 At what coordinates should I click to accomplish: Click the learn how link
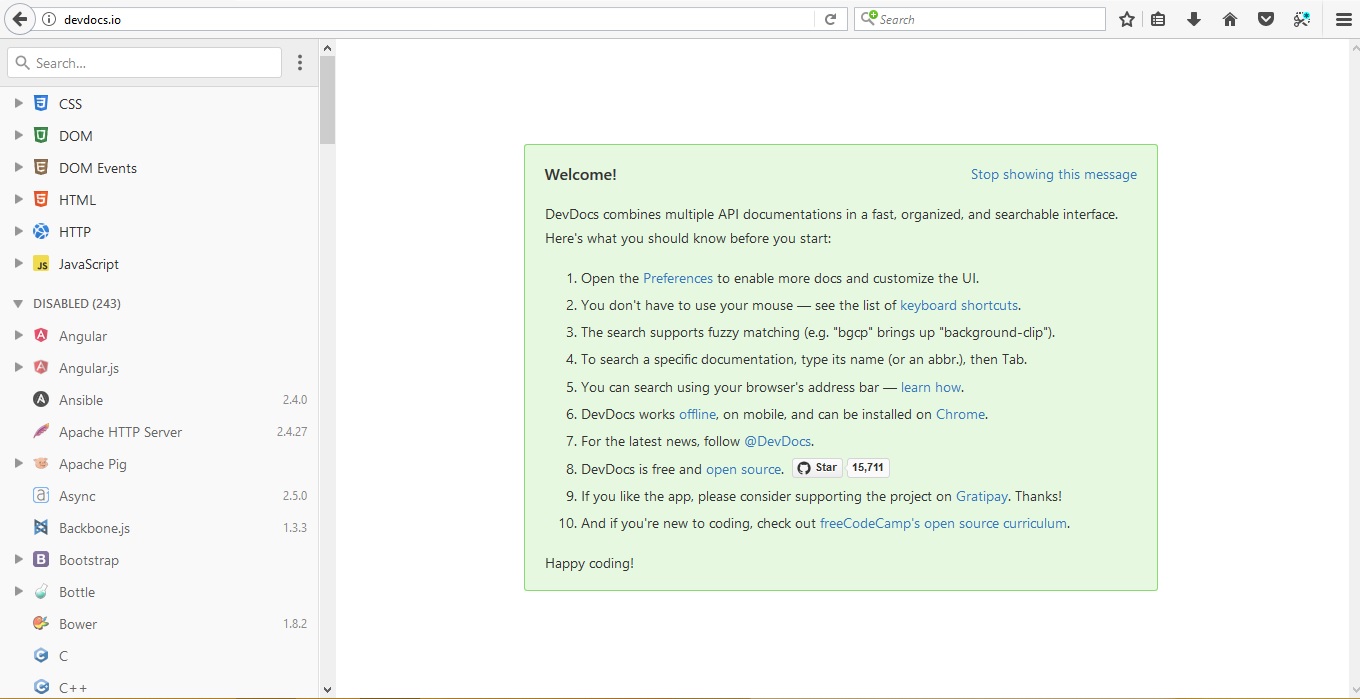pos(931,387)
